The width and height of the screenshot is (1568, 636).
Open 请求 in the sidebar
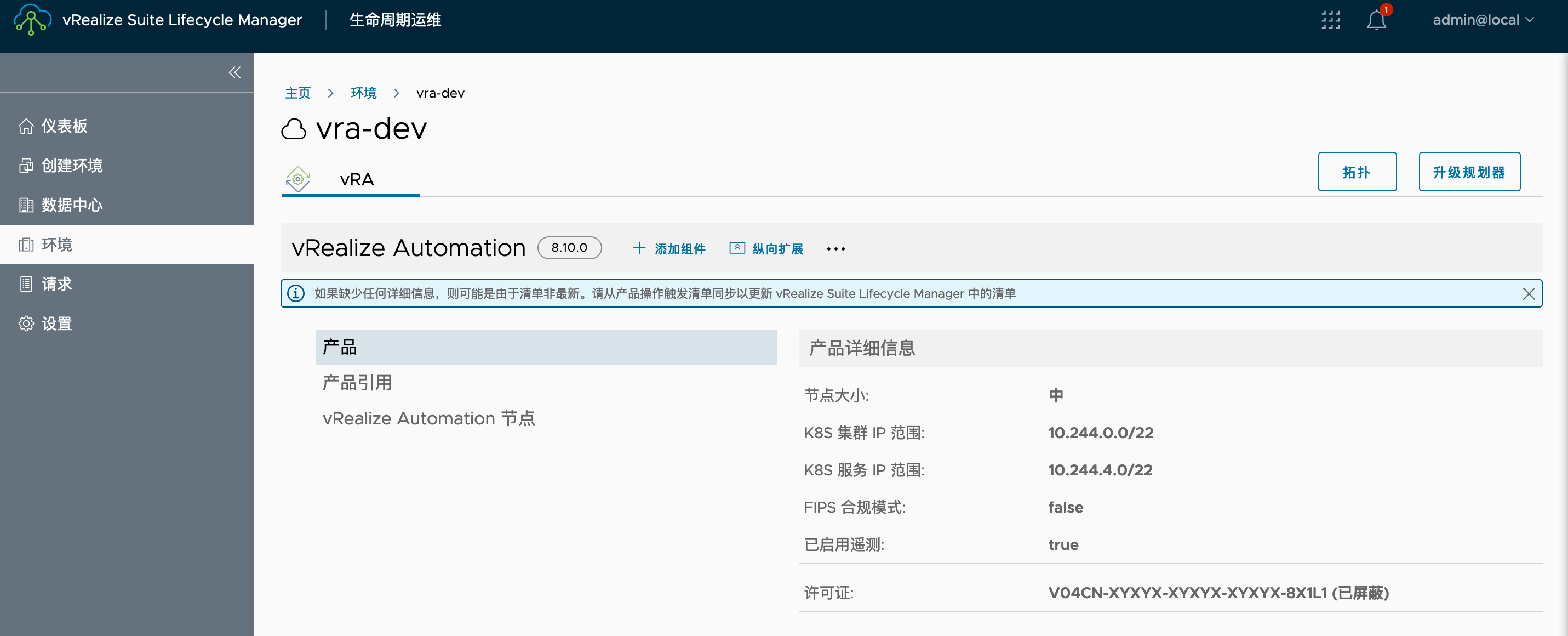pos(127,284)
